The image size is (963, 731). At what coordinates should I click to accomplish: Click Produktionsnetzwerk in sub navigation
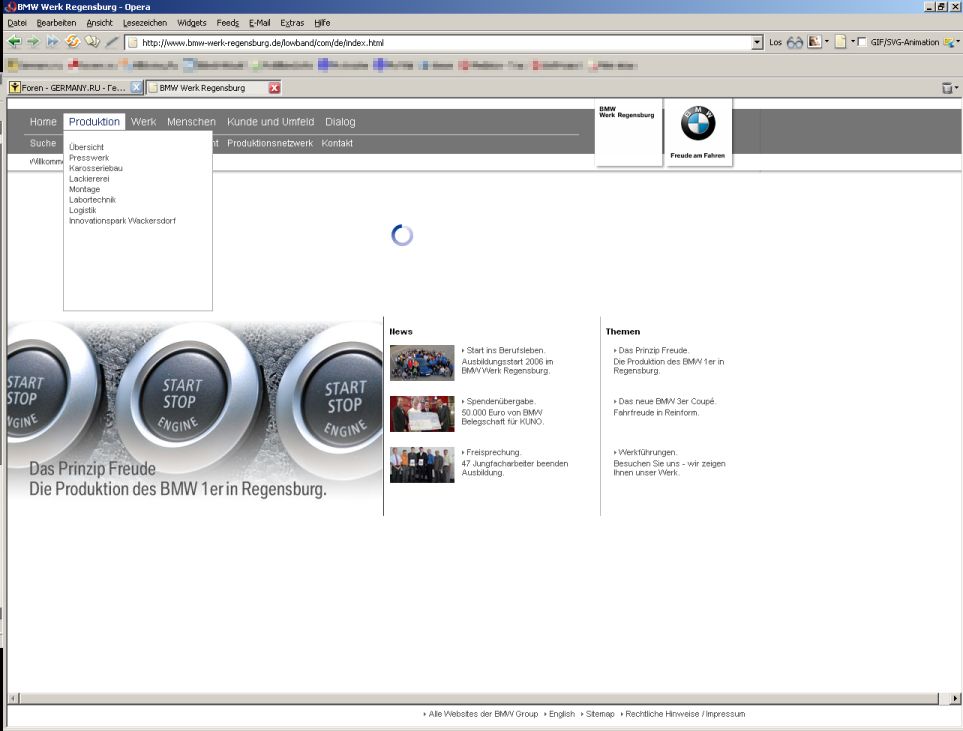coord(270,143)
